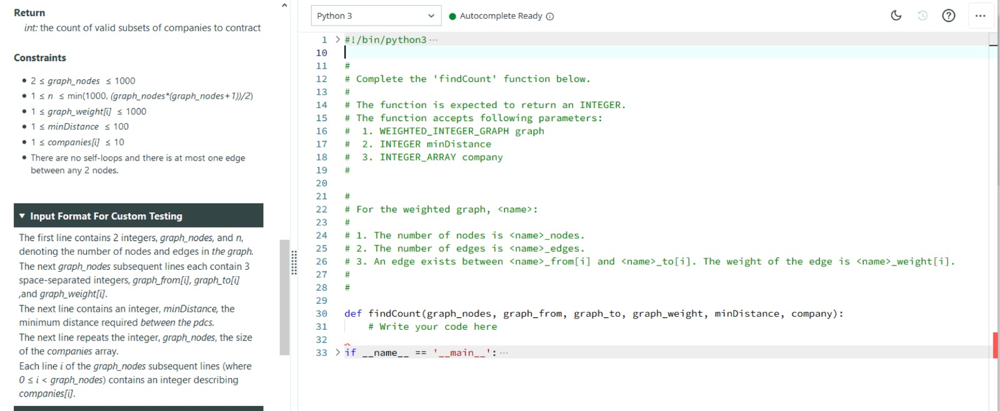Screen dimensions: 1000x411
Task: Click the Autocomplete info icon
Action: point(550,16)
